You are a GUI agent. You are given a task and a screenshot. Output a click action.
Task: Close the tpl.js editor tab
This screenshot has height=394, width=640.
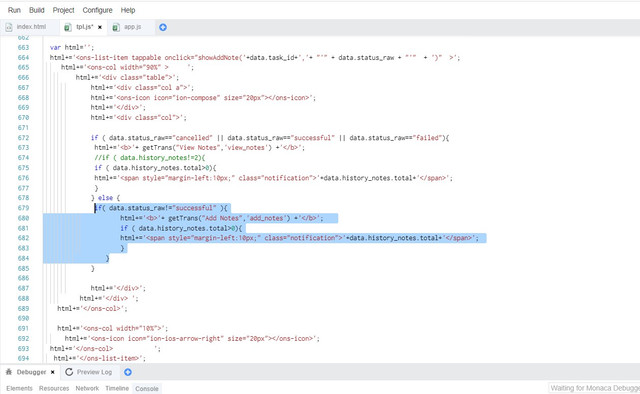(100, 27)
